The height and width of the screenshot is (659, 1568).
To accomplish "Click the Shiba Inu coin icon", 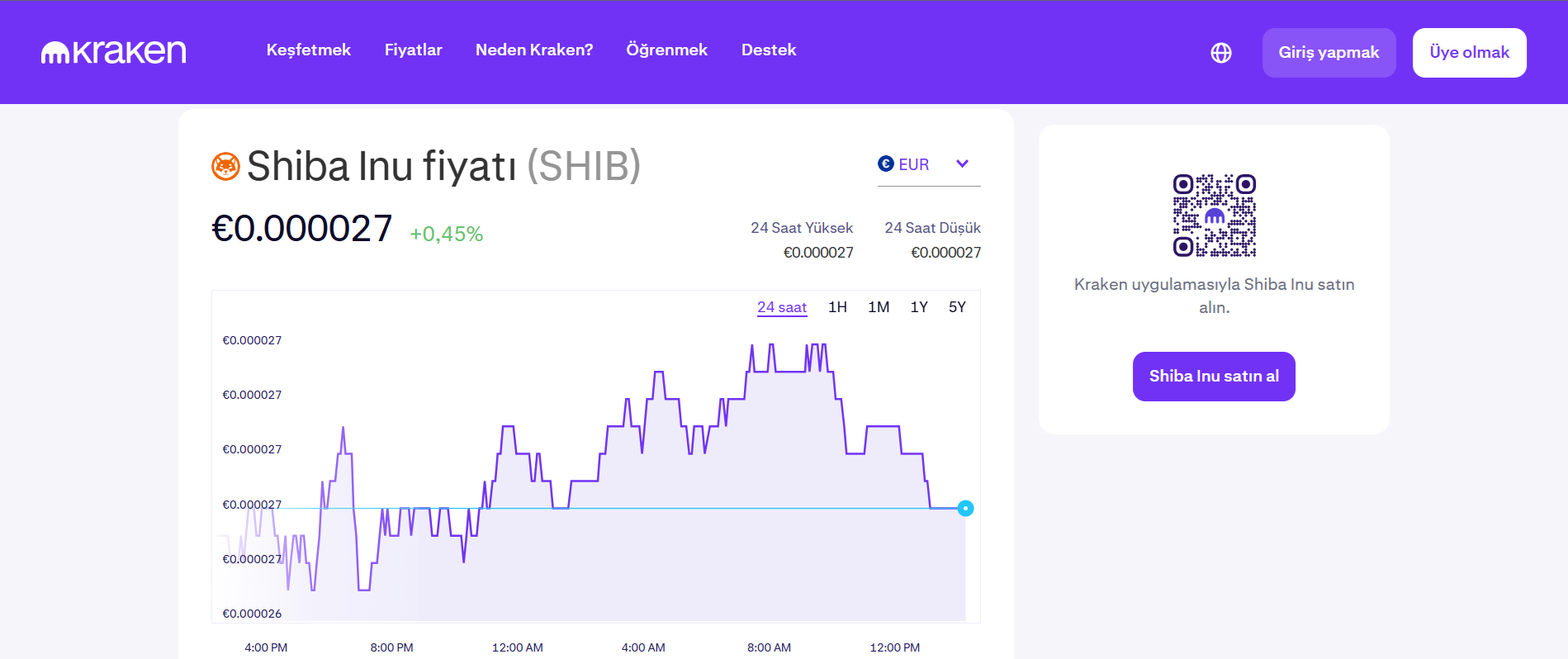I will pos(225,166).
